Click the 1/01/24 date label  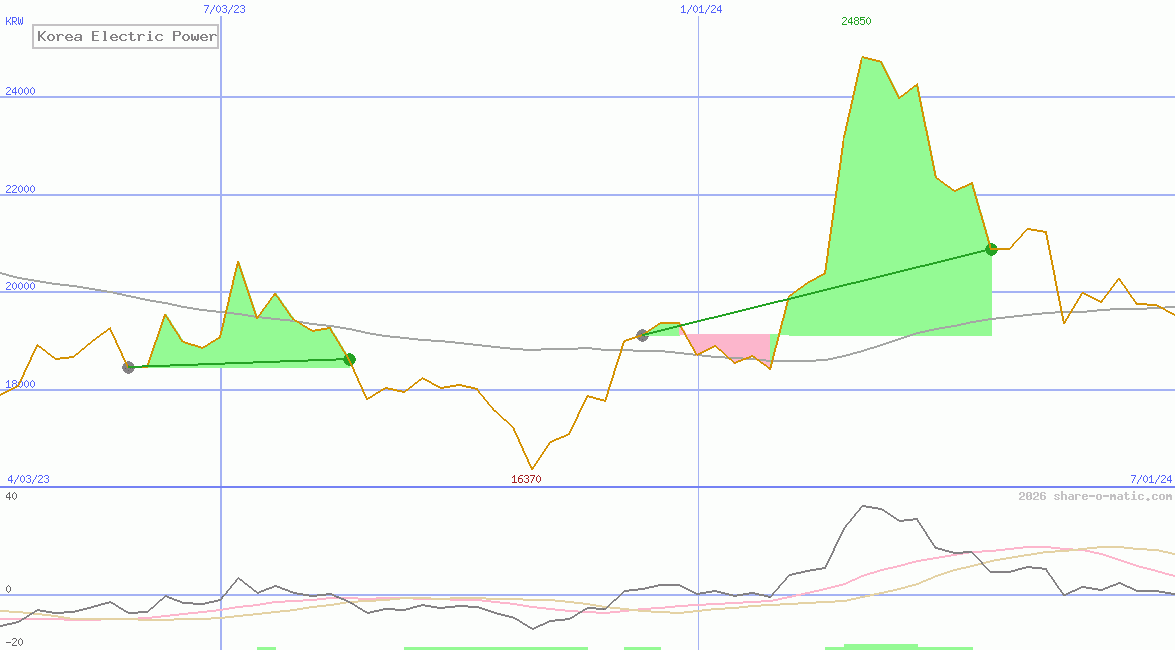701,9
